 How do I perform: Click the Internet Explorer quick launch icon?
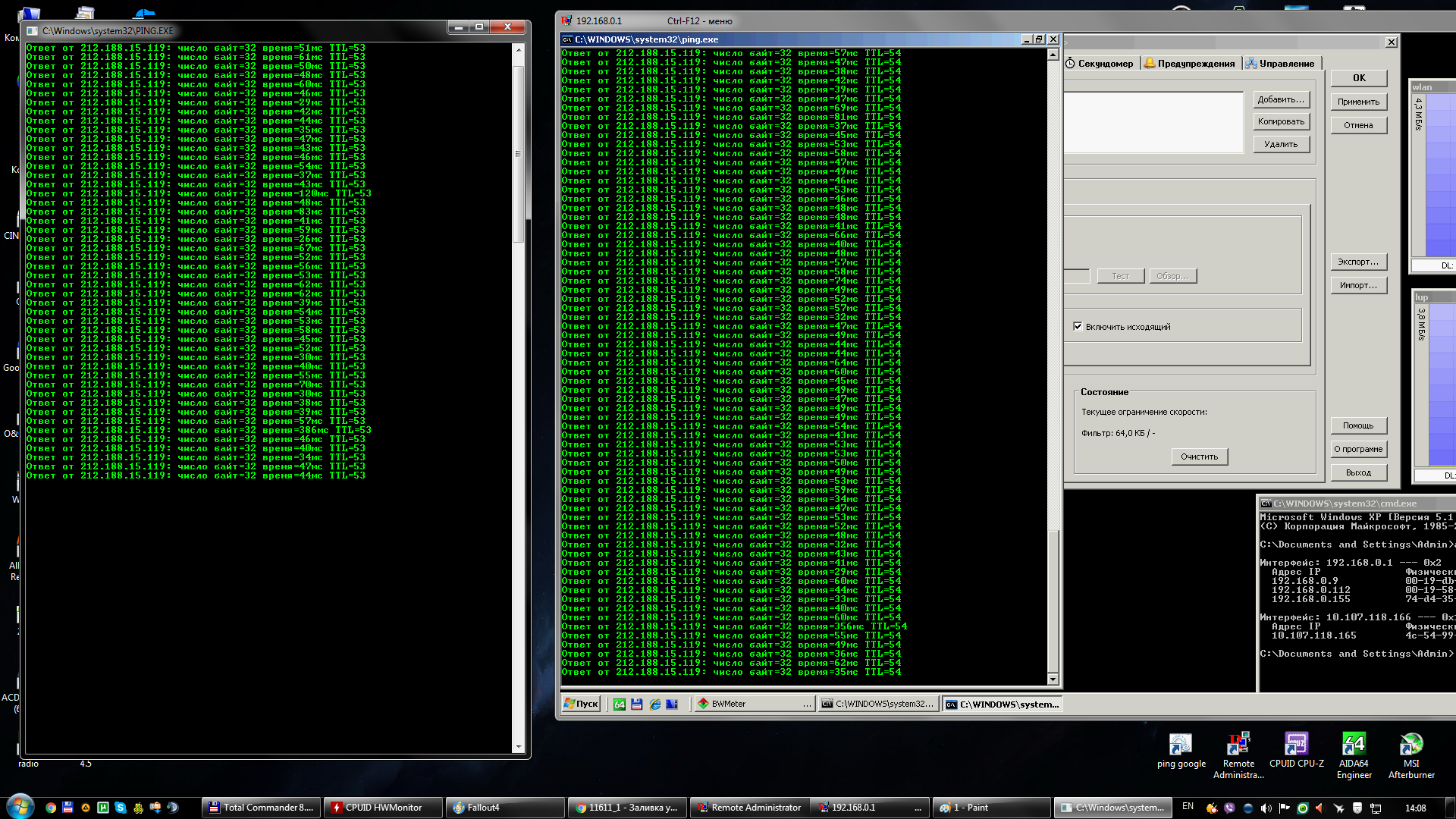tap(655, 704)
